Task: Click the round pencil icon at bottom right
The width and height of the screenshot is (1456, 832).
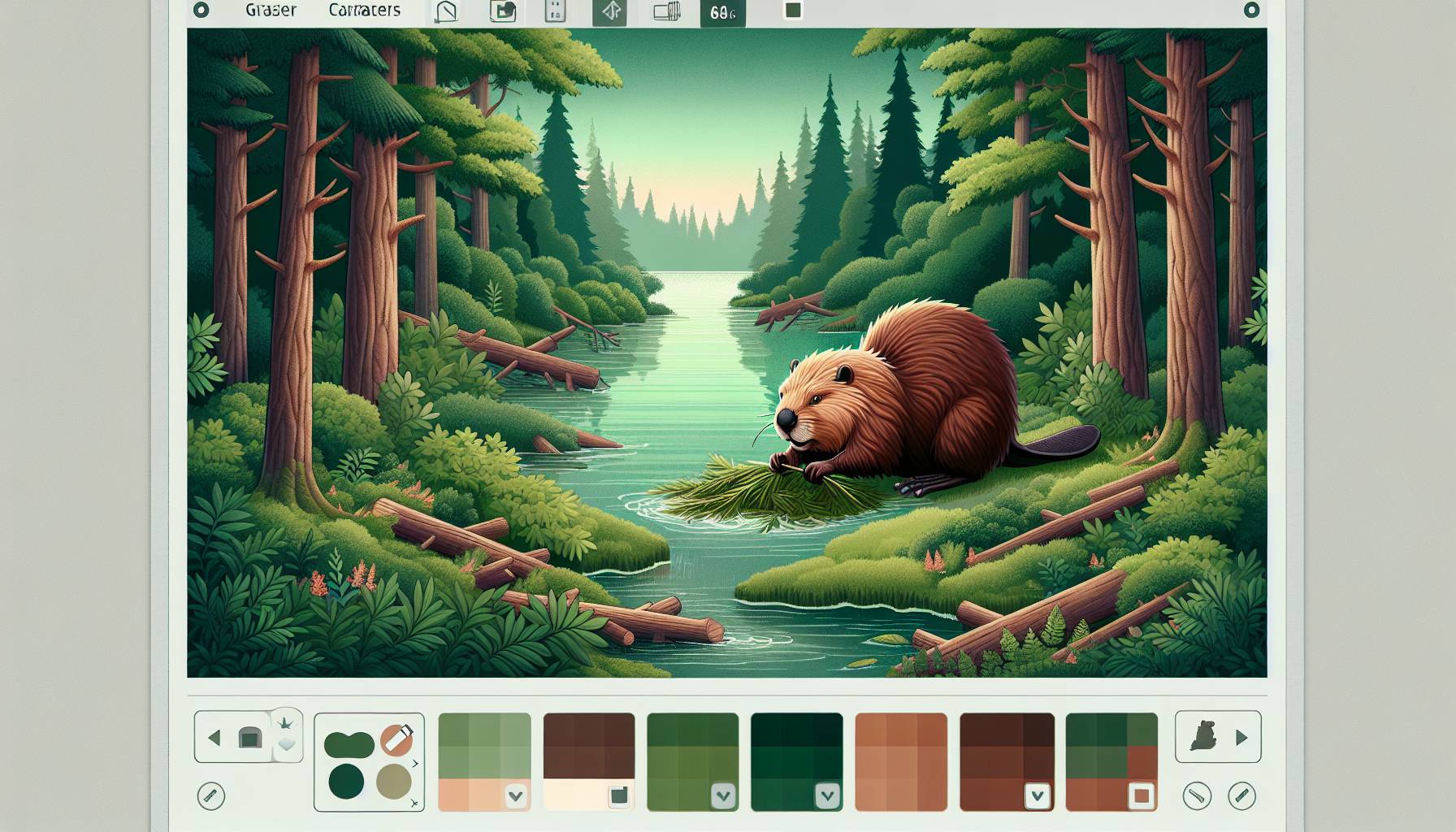Action: point(1241,796)
